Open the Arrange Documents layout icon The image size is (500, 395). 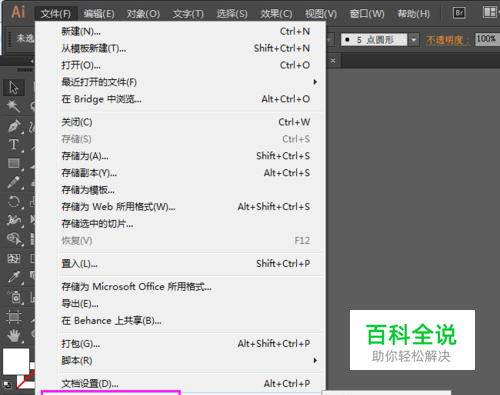point(490,13)
